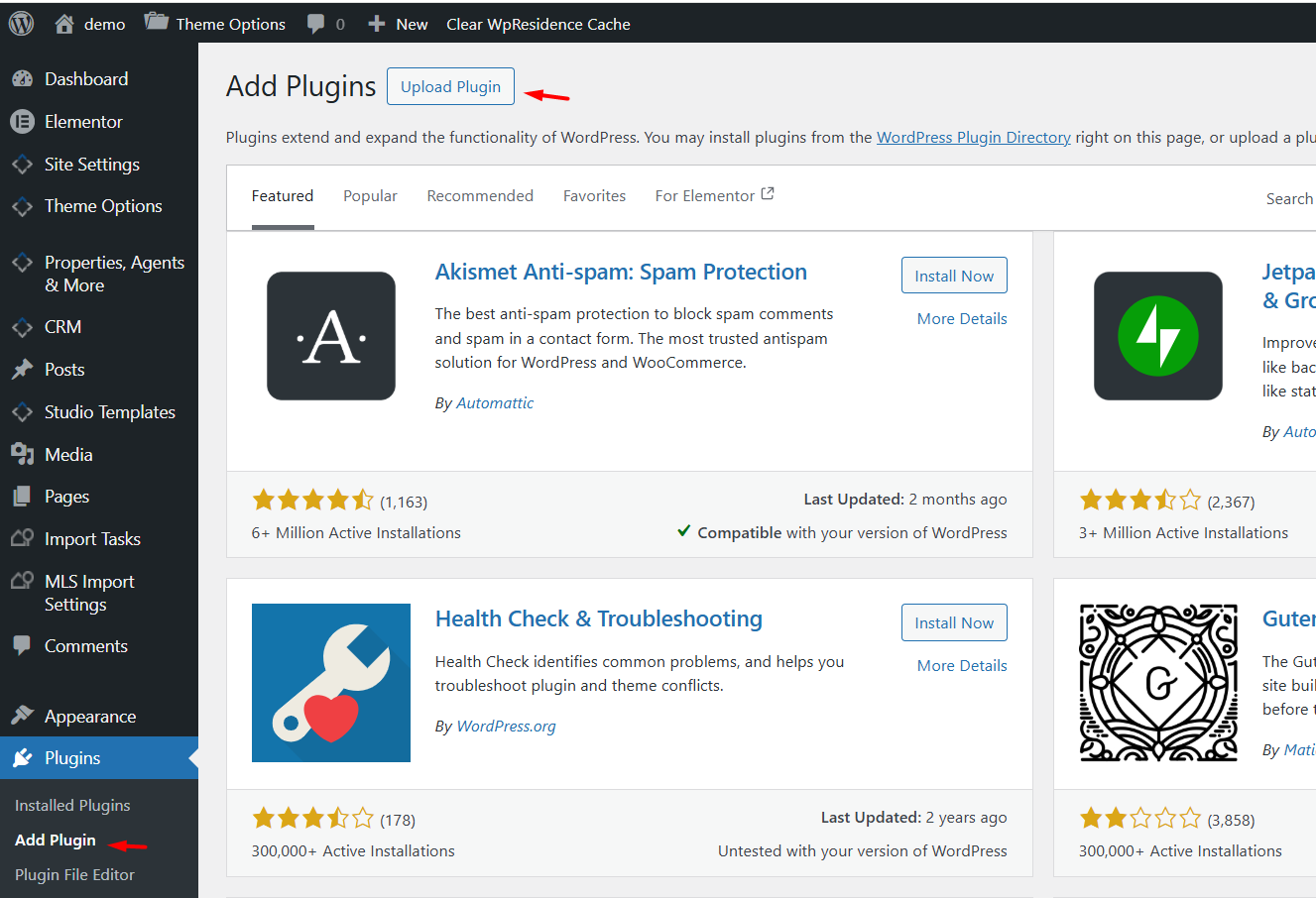Click the Akismet plugin icon
Image resolution: width=1316 pixels, height=898 pixels.
point(331,336)
